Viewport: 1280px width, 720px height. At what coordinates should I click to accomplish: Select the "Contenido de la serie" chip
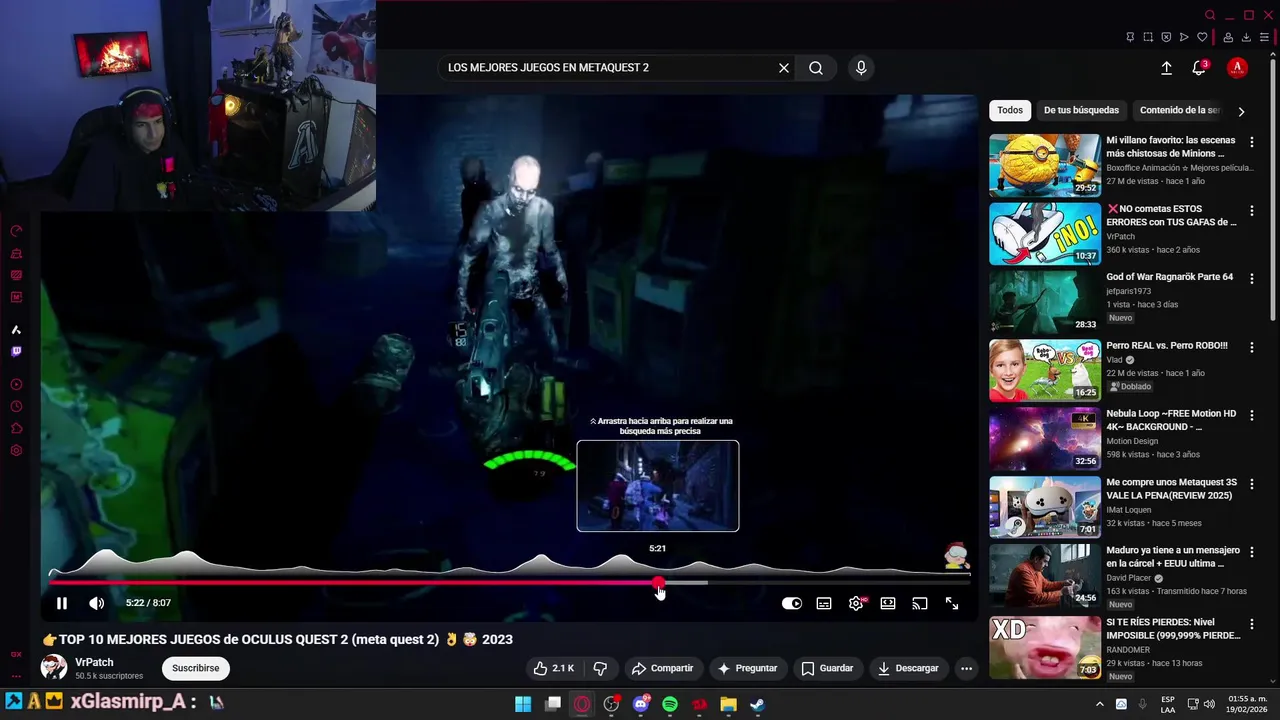(1180, 110)
